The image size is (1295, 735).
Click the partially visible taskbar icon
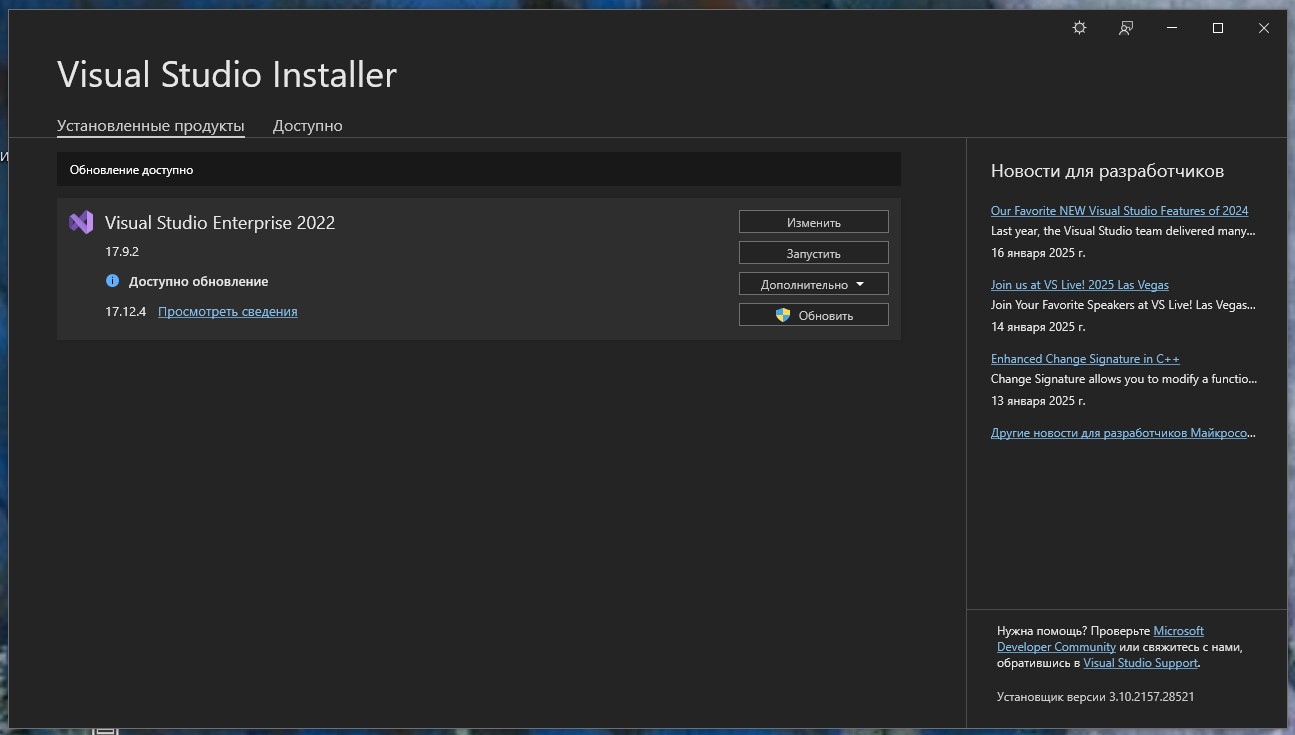[105, 731]
